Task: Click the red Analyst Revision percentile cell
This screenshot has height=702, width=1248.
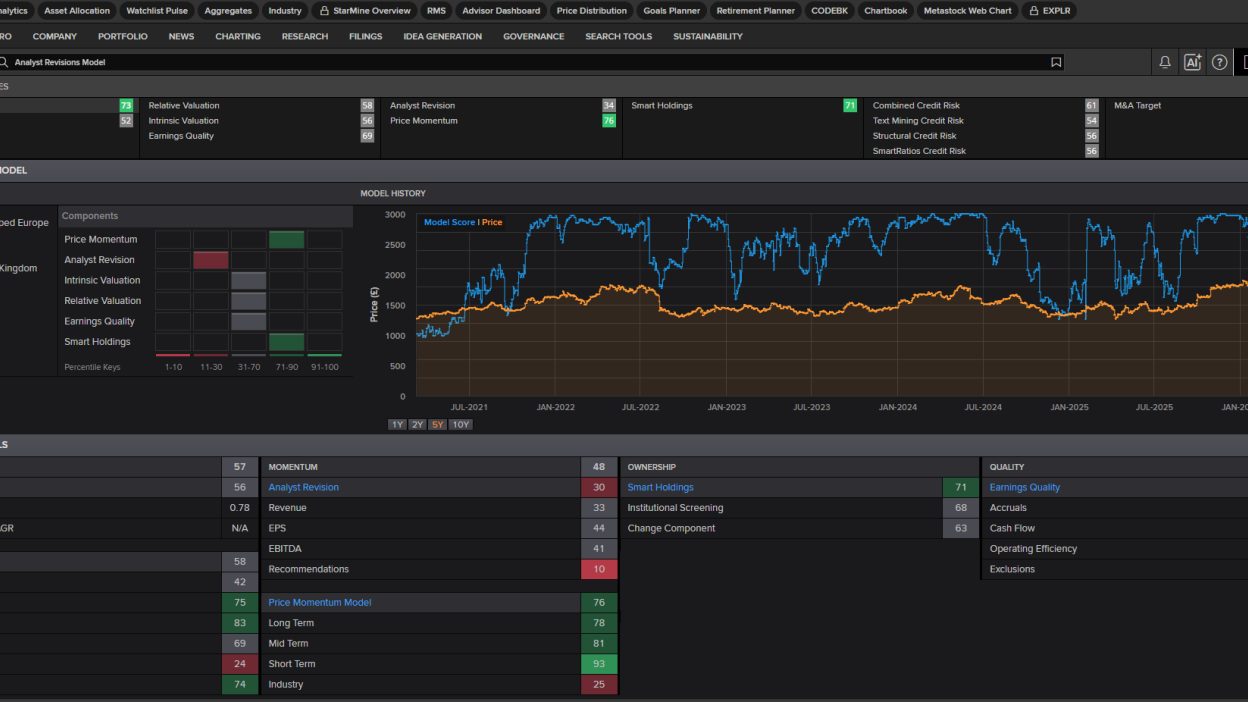Action: pos(211,260)
